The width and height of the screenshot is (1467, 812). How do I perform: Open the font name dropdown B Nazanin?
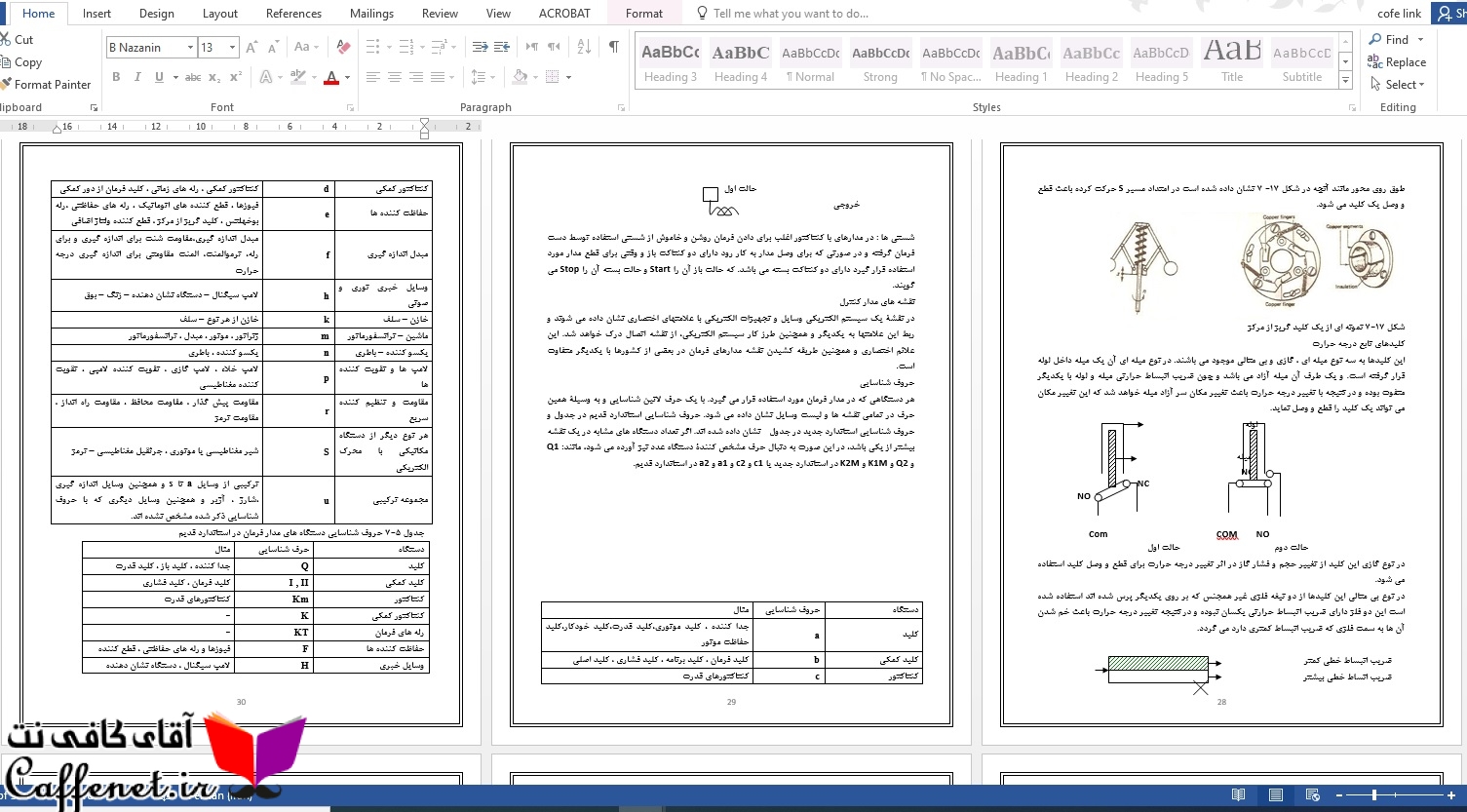[x=190, y=47]
